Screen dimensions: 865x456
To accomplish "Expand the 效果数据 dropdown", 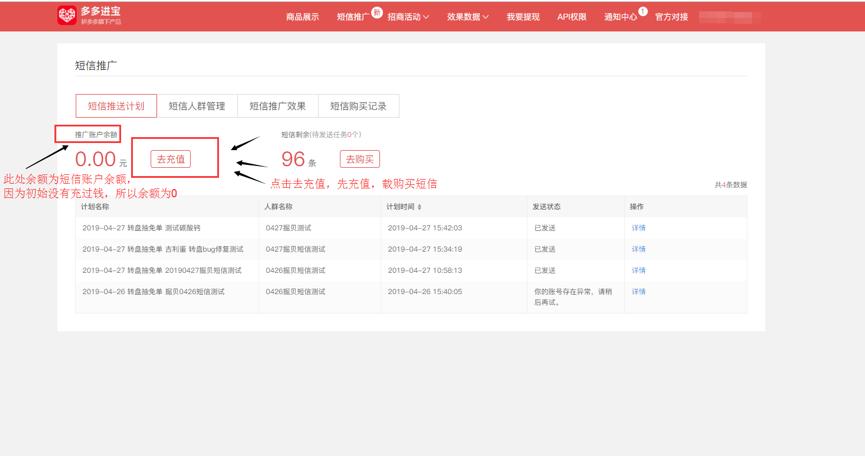I will click(x=468, y=17).
